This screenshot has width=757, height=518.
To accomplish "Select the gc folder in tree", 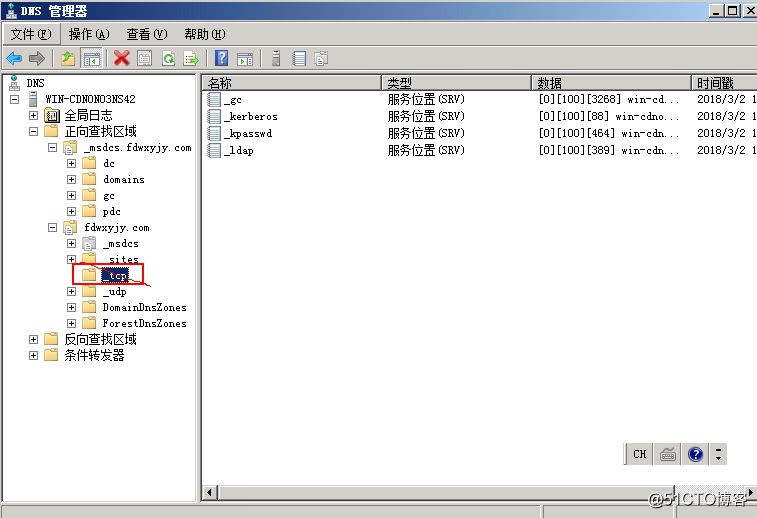I will 109,196.
